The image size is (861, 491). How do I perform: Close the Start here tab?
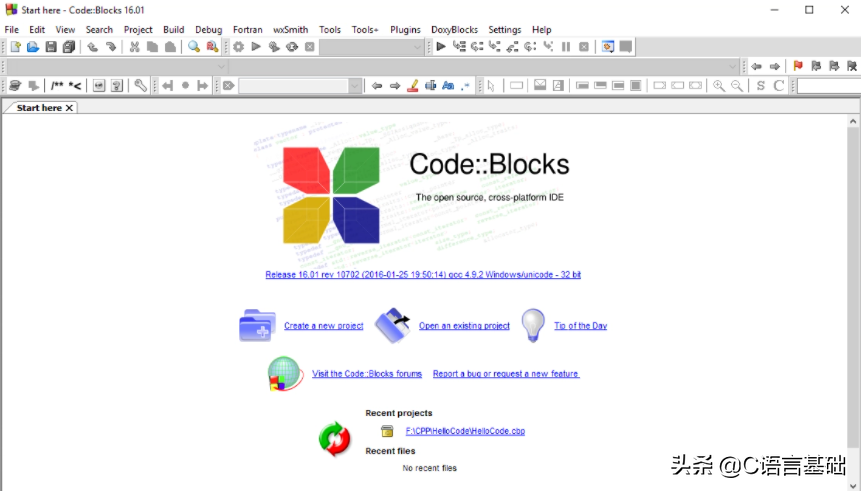[69, 108]
